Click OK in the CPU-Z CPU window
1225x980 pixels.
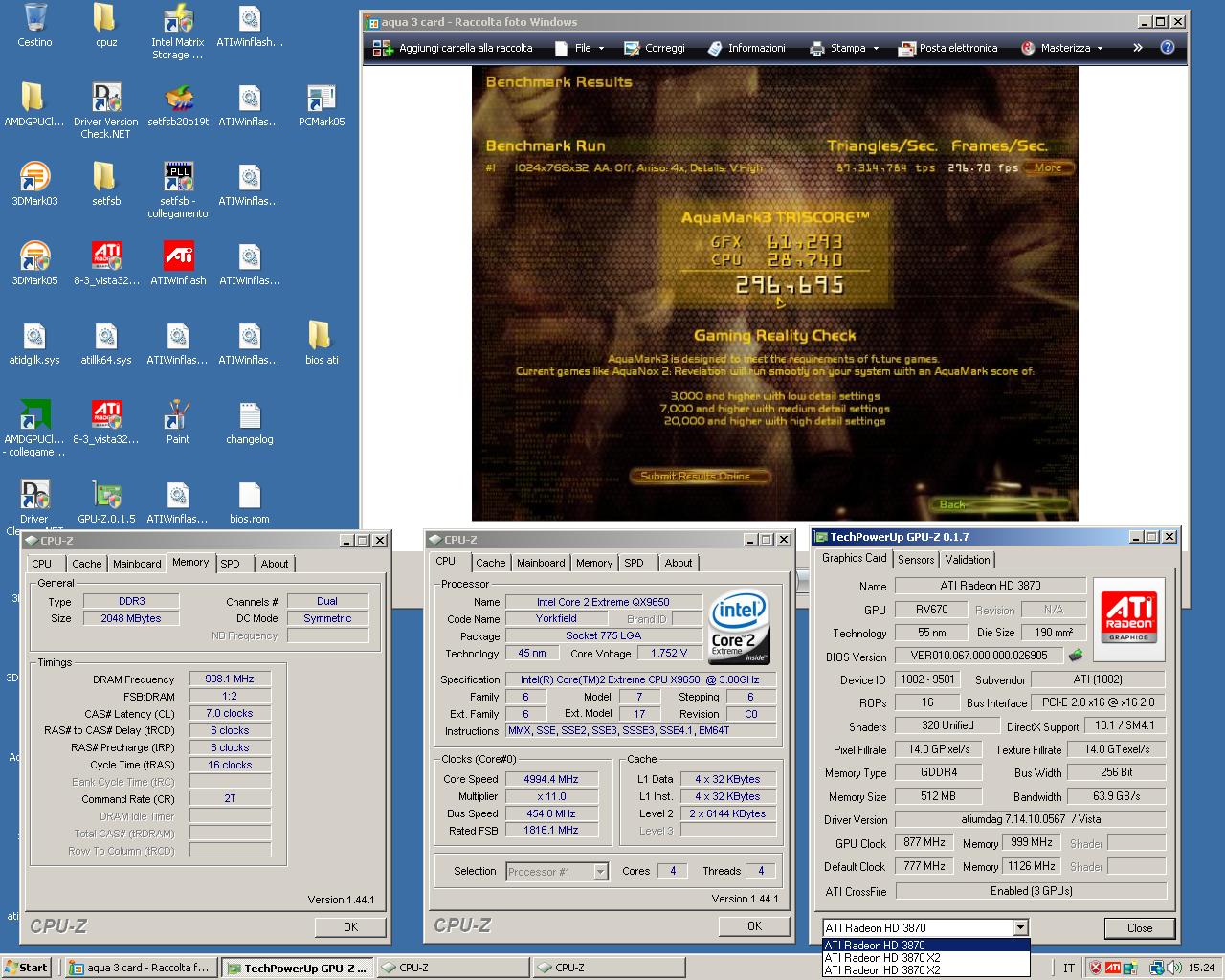754,925
